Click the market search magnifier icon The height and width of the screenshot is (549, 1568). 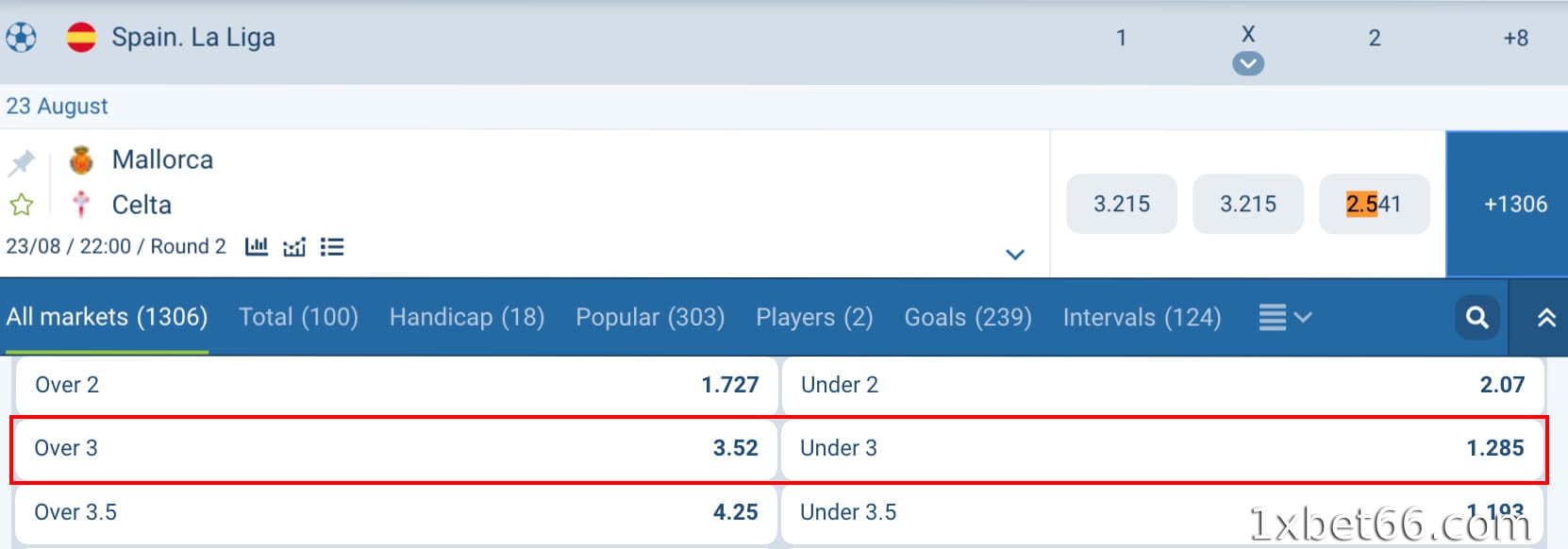coord(1476,318)
